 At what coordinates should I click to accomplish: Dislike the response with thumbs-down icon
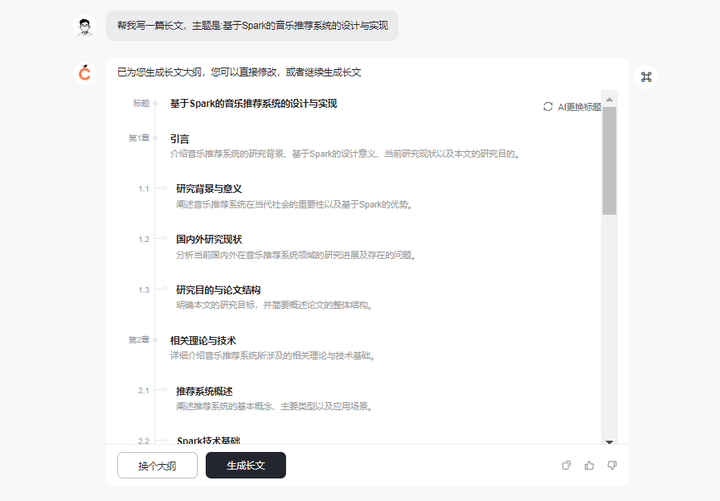point(612,465)
